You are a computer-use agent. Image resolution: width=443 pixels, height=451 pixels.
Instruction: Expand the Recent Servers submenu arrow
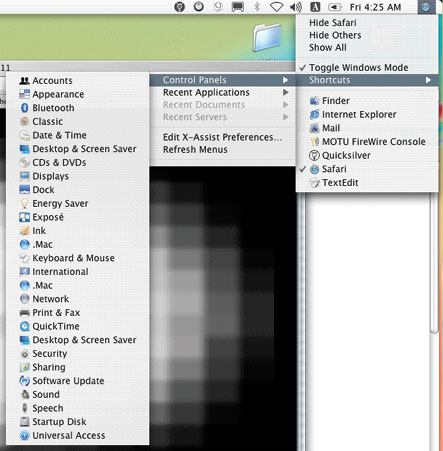pyautogui.click(x=285, y=117)
